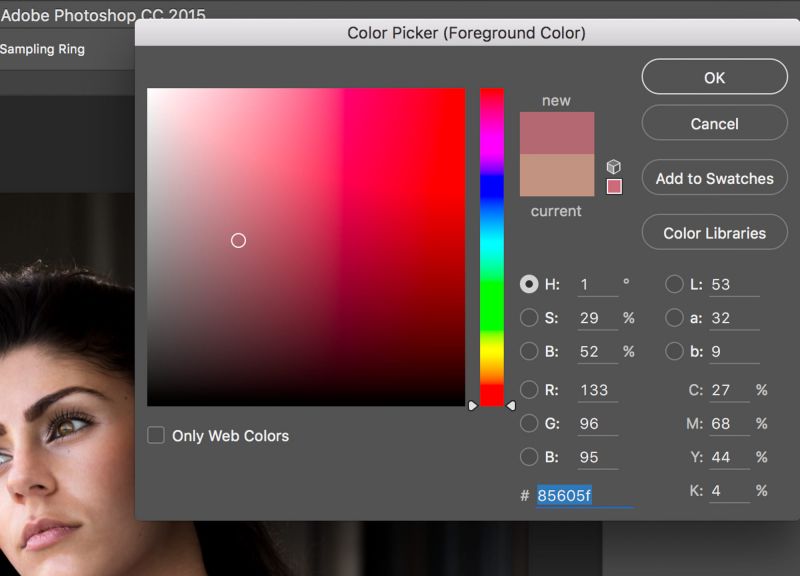Select the H hue radio button
This screenshot has height=576, width=800.
pyautogui.click(x=530, y=285)
